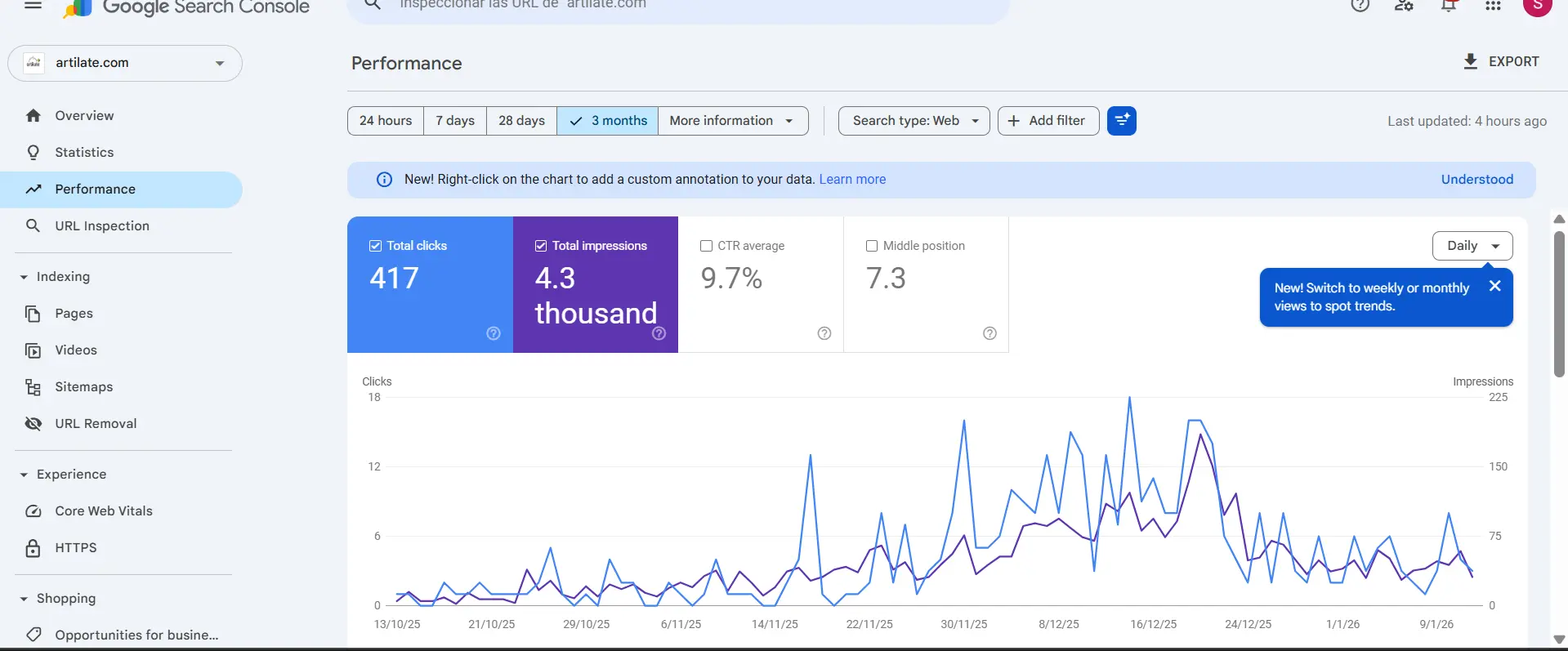Click the hamburger main menu icon
1568x651 pixels.
point(33,6)
